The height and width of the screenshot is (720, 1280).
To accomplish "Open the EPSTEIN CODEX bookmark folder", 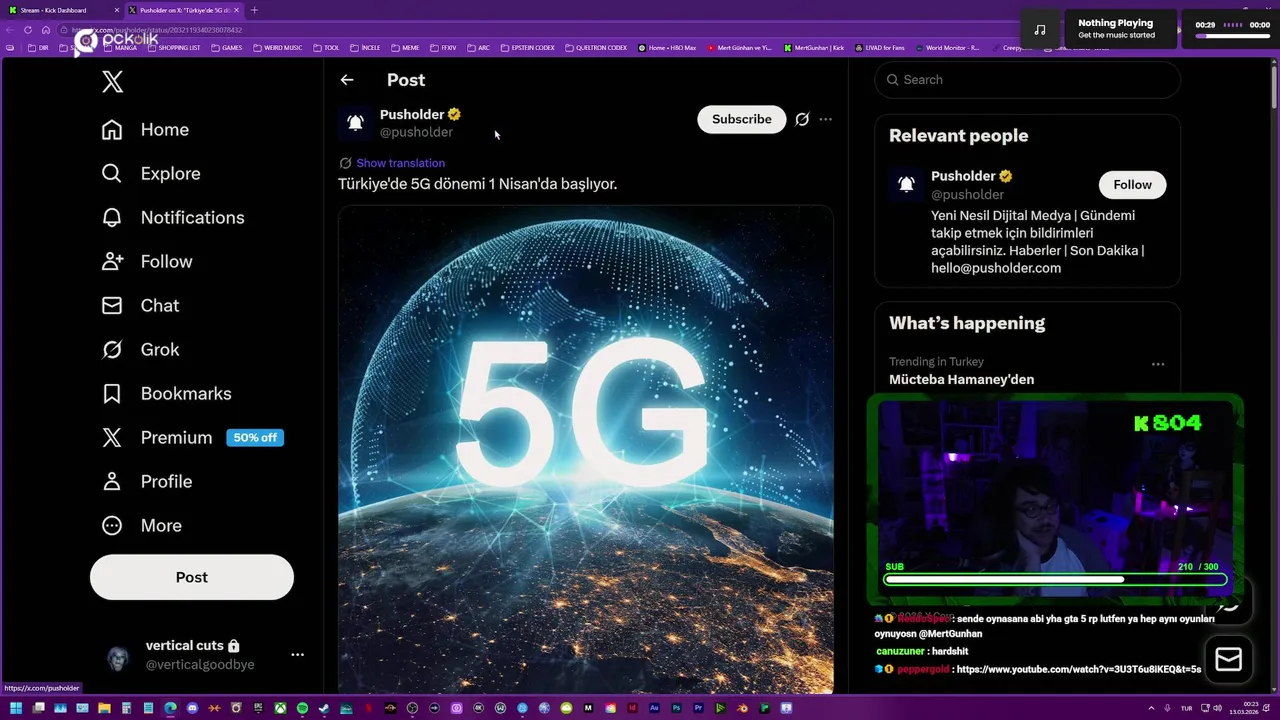I will pos(527,48).
